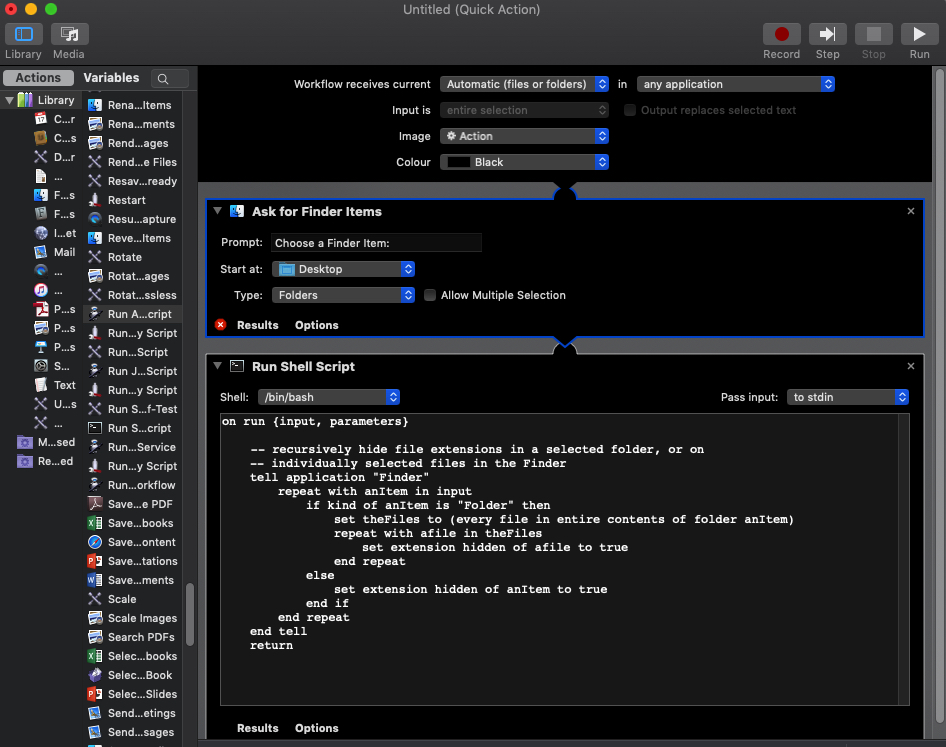This screenshot has height=747, width=946.
Task: Click the Prompt text field
Action: click(376, 243)
